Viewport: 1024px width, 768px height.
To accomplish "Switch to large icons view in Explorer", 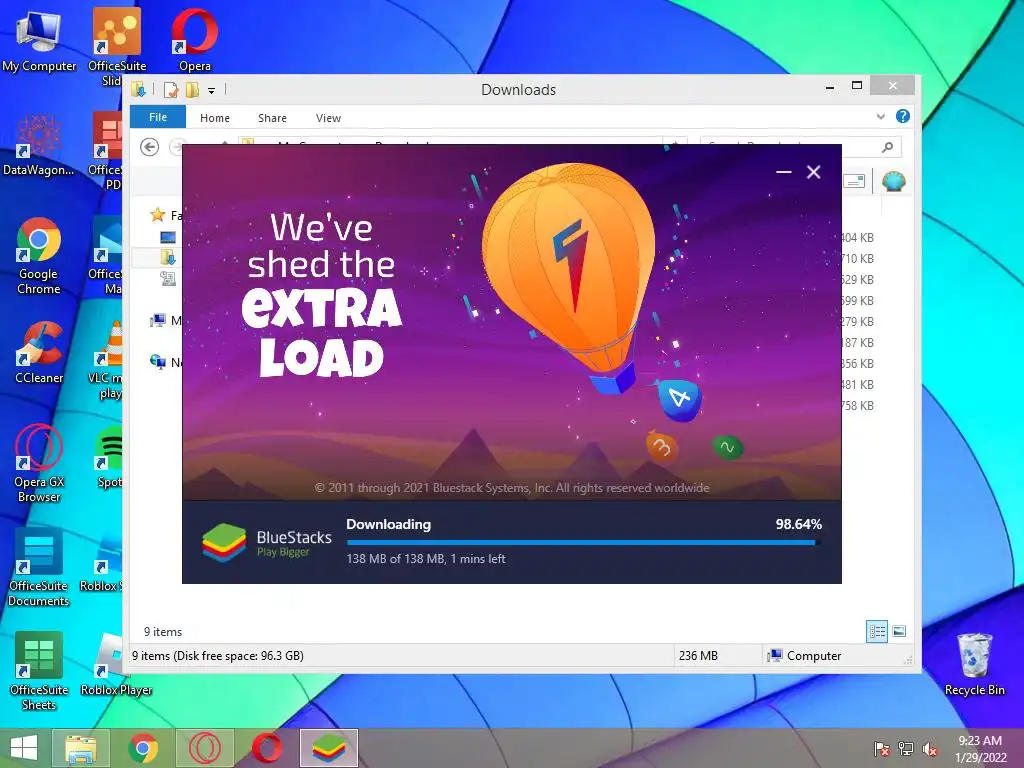I will [899, 631].
